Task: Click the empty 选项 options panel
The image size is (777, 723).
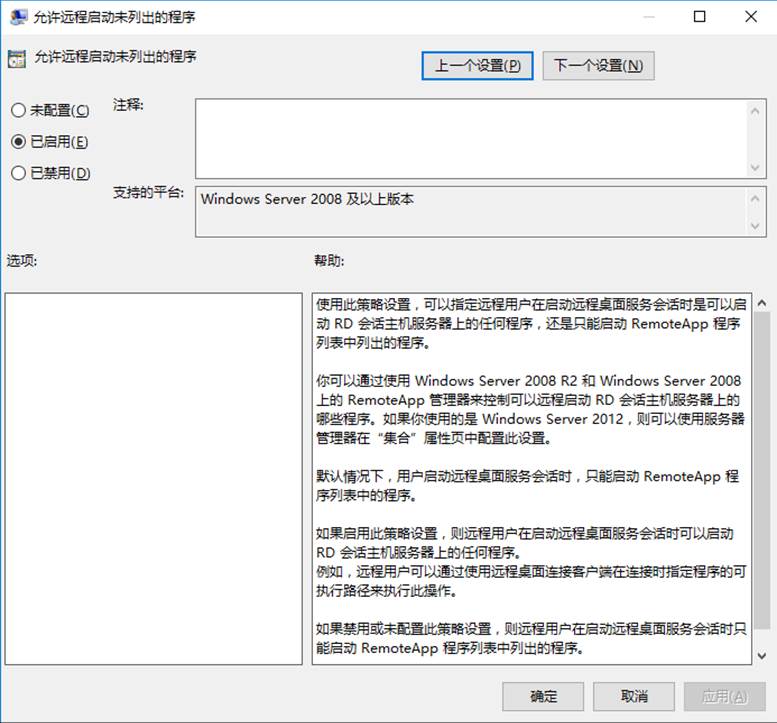Action: pos(154,479)
